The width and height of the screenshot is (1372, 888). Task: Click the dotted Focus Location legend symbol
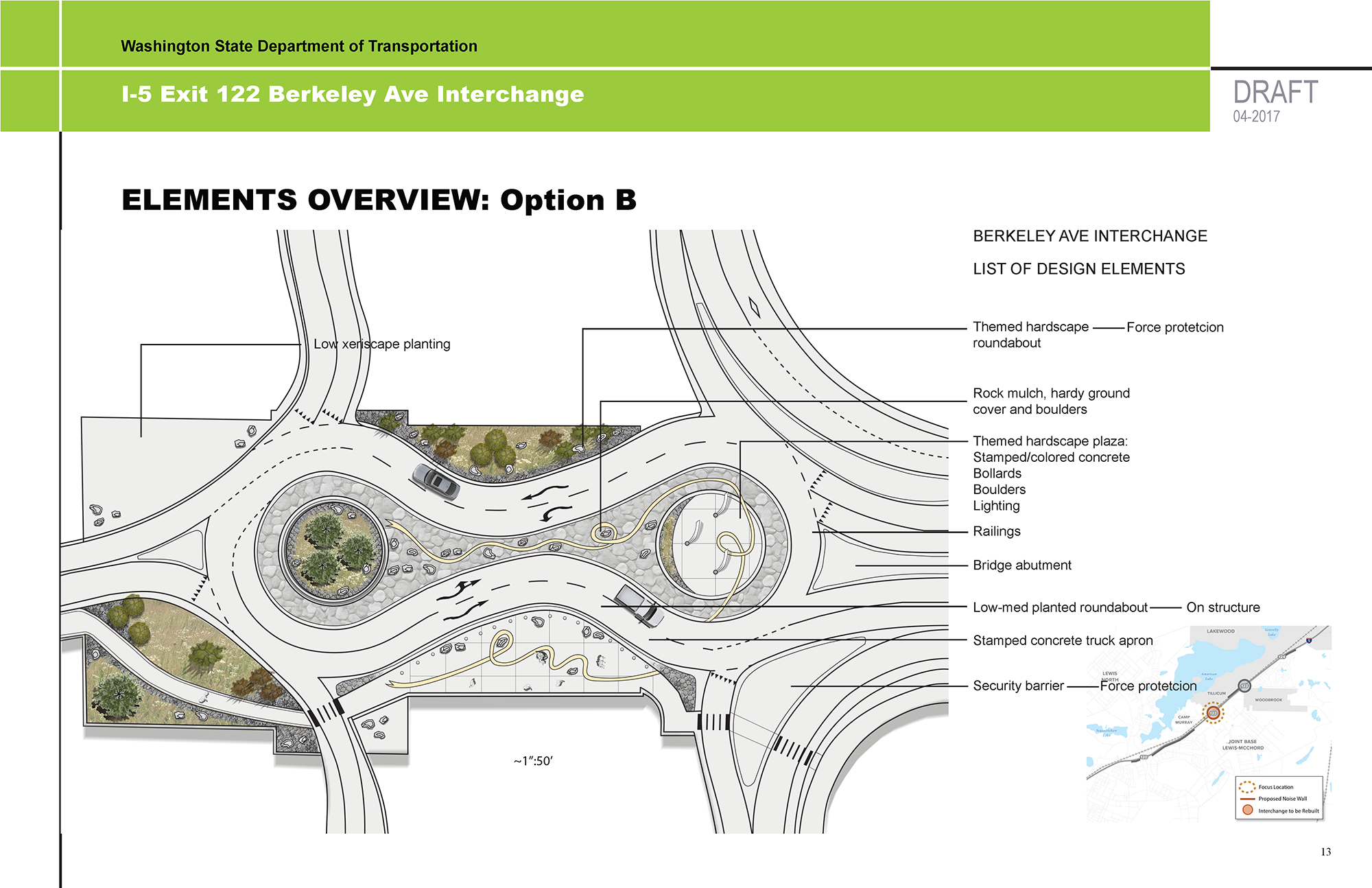(x=1247, y=787)
